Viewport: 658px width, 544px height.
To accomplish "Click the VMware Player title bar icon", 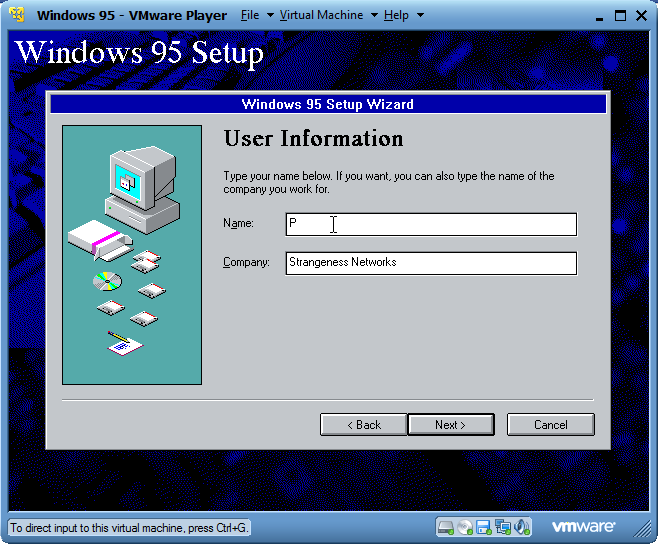I will click(x=17, y=15).
